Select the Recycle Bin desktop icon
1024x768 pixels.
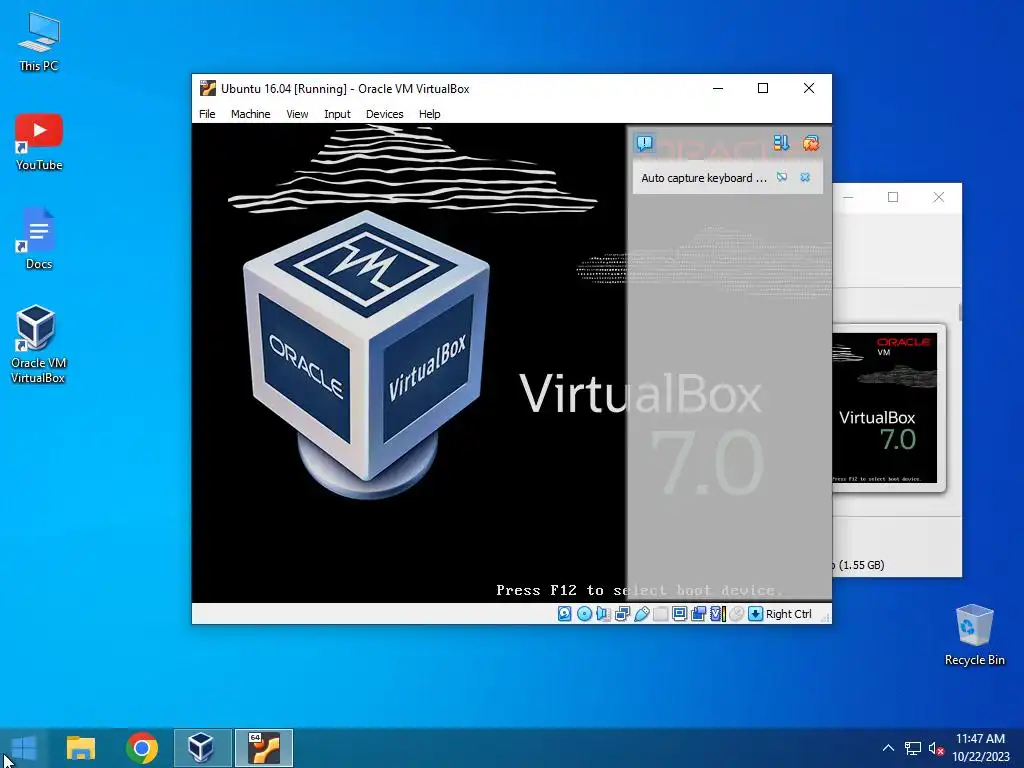tap(974, 635)
